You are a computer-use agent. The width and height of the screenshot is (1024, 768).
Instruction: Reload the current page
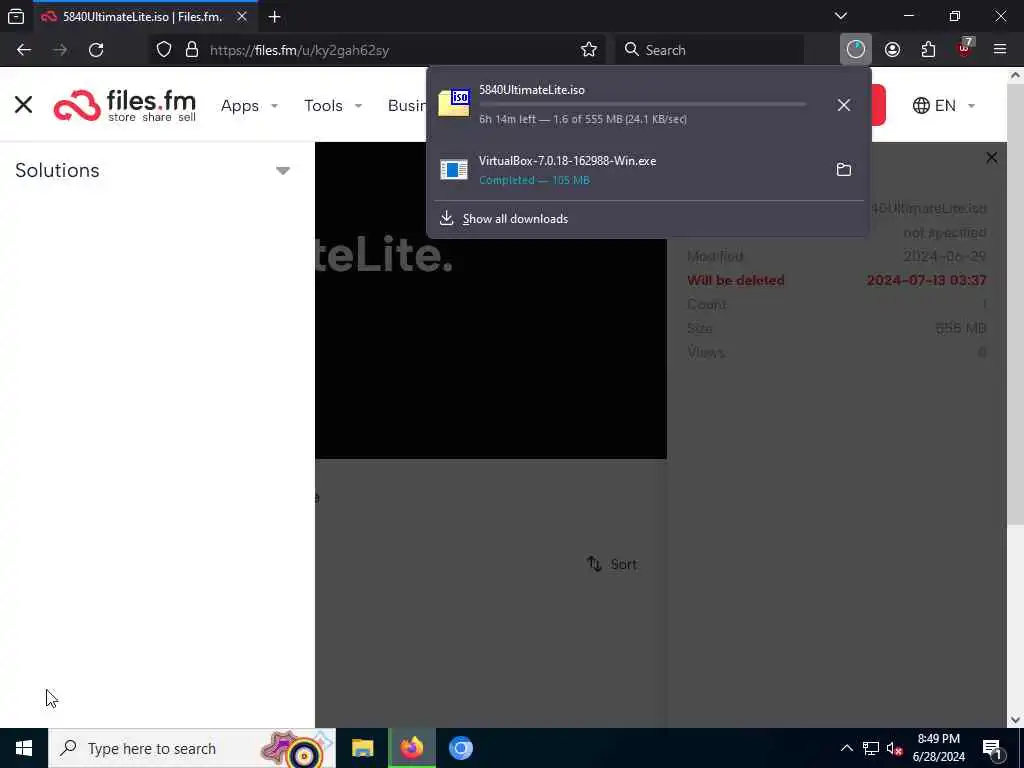(x=96, y=50)
